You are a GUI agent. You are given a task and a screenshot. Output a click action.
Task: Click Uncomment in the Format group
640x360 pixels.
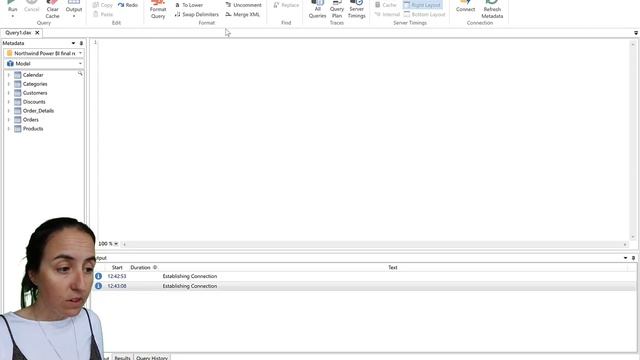pyautogui.click(x=243, y=5)
